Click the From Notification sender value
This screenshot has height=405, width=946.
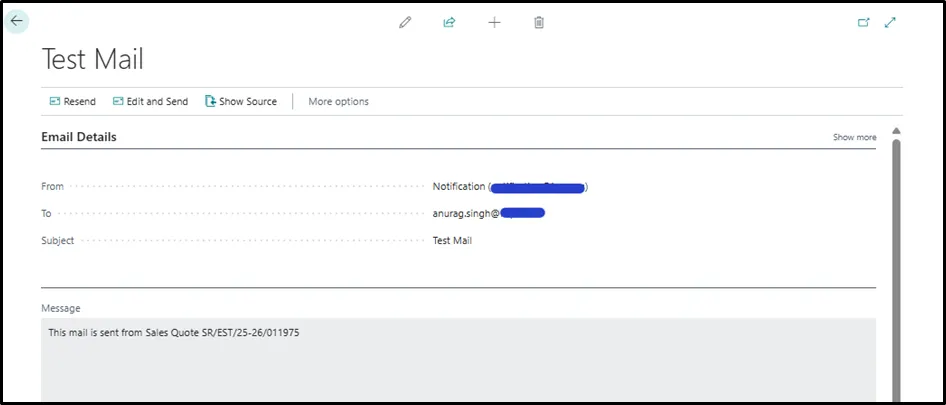[x=510, y=187]
